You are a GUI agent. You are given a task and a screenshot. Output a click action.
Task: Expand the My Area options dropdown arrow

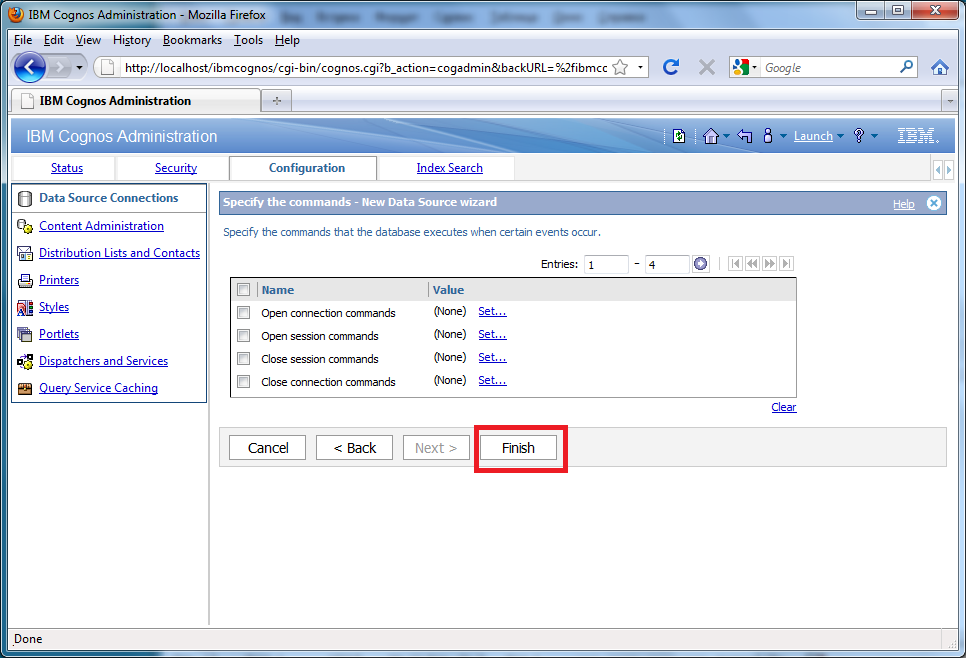(783, 136)
